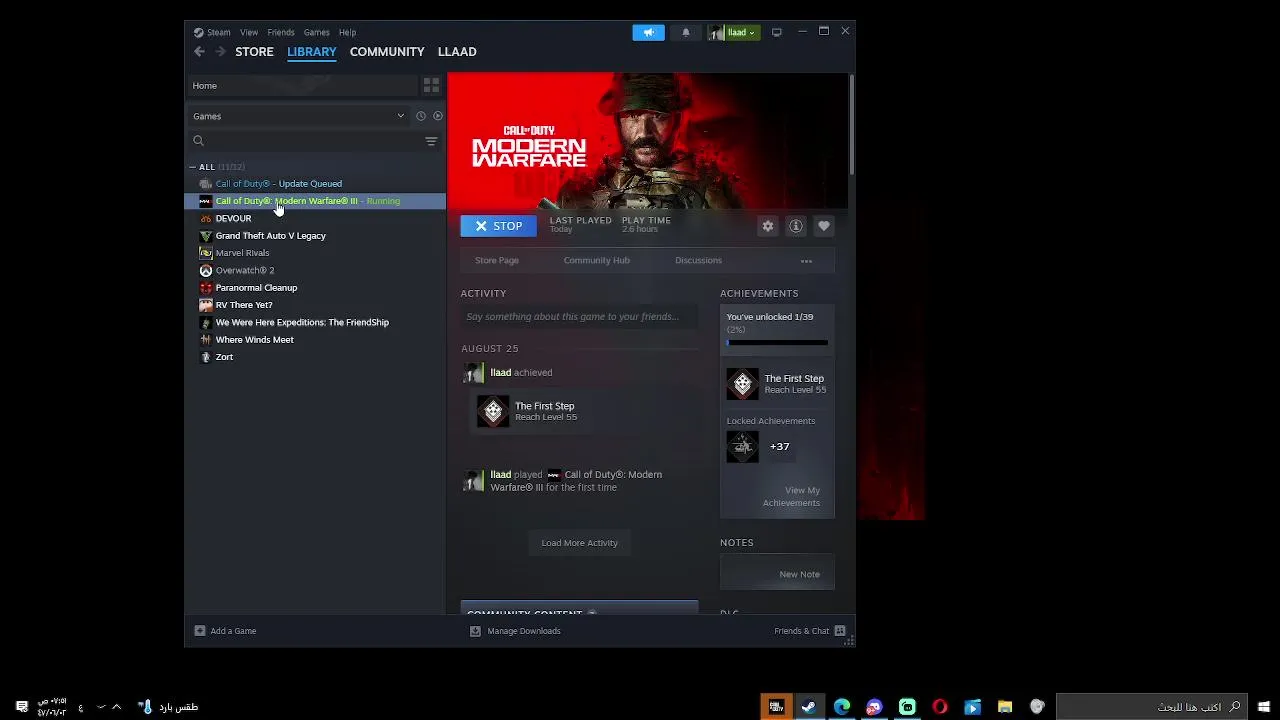The width and height of the screenshot is (1280, 720).
Task: Open locked achievements +37 icon
Action: click(742, 447)
